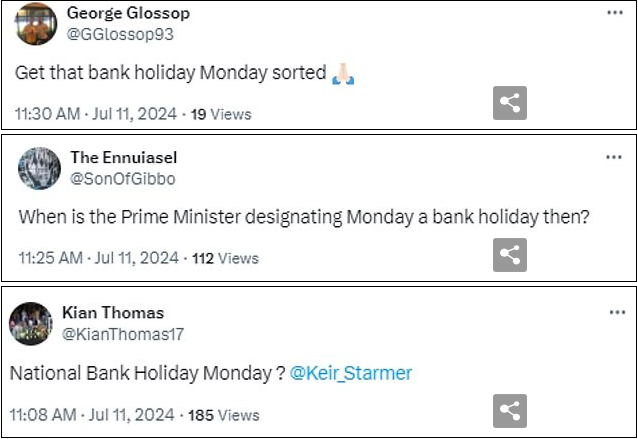The width and height of the screenshot is (638, 439).
Task: Click the Kian Thomas display name
Action: click(x=113, y=313)
